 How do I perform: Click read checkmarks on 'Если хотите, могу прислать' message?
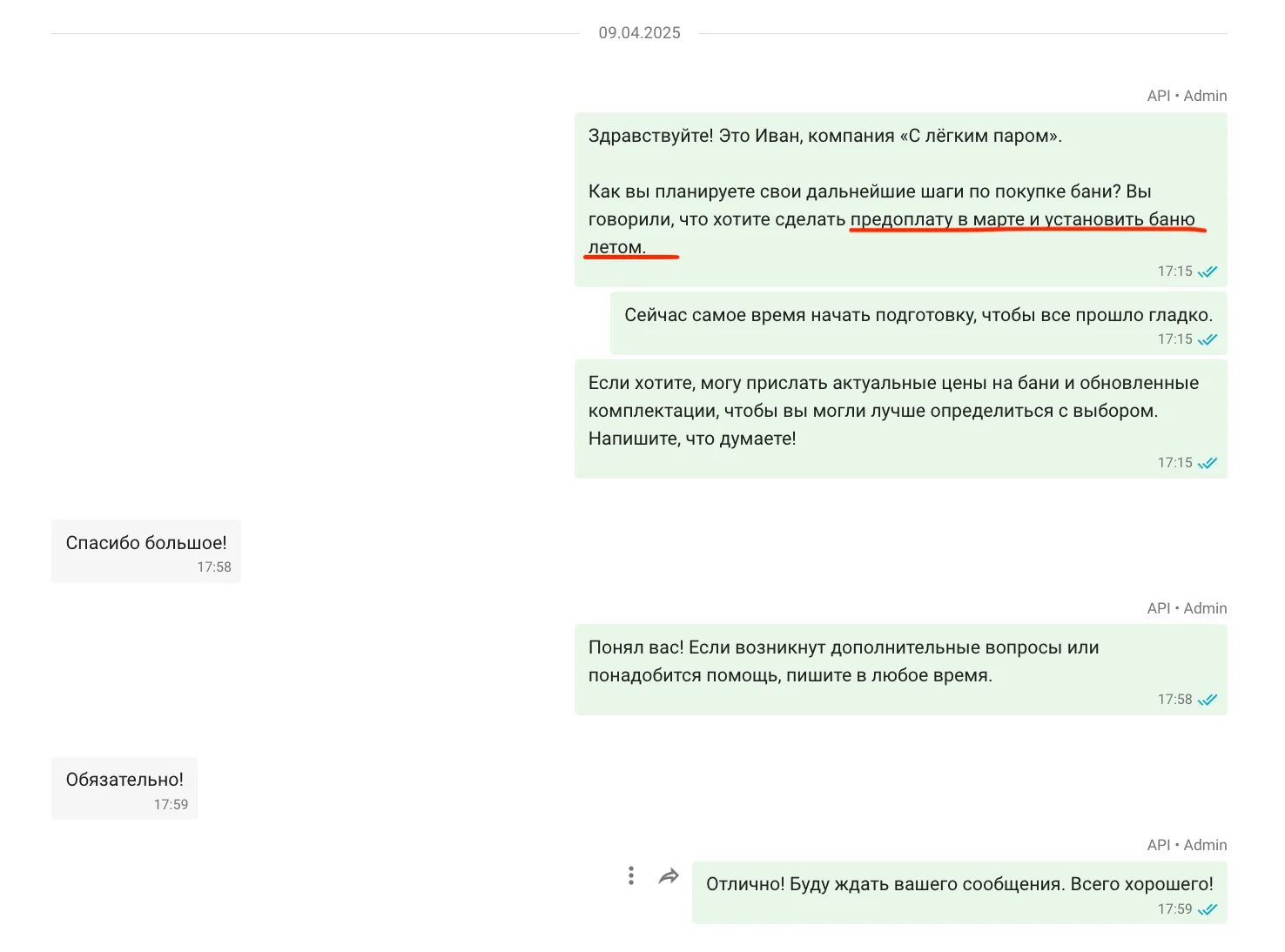click(x=1208, y=463)
